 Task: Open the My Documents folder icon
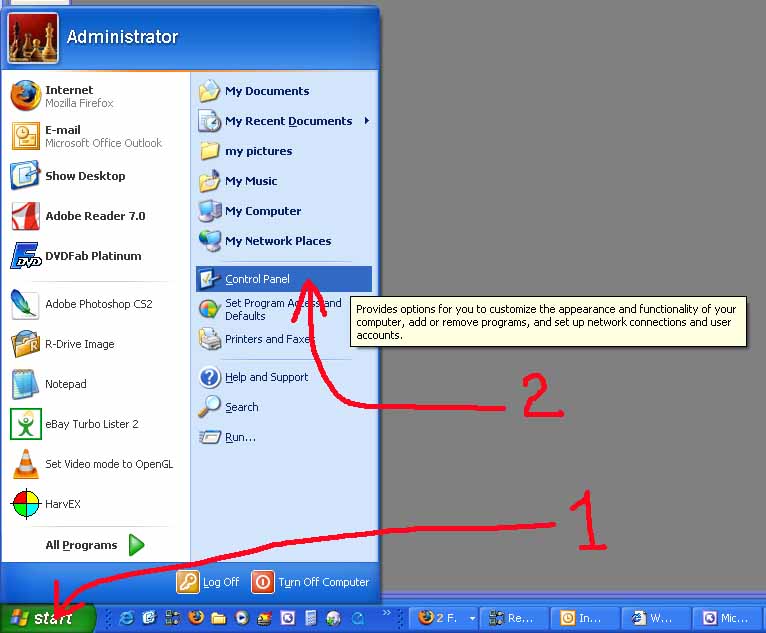(x=210, y=91)
